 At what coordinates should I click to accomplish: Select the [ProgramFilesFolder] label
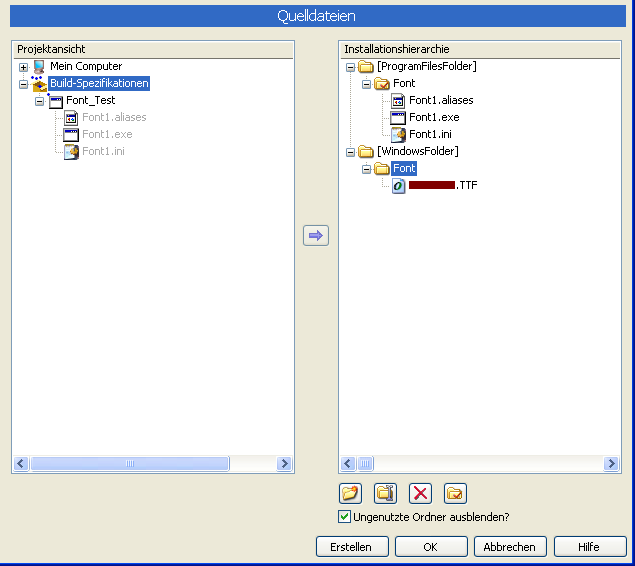pyautogui.click(x=427, y=66)
